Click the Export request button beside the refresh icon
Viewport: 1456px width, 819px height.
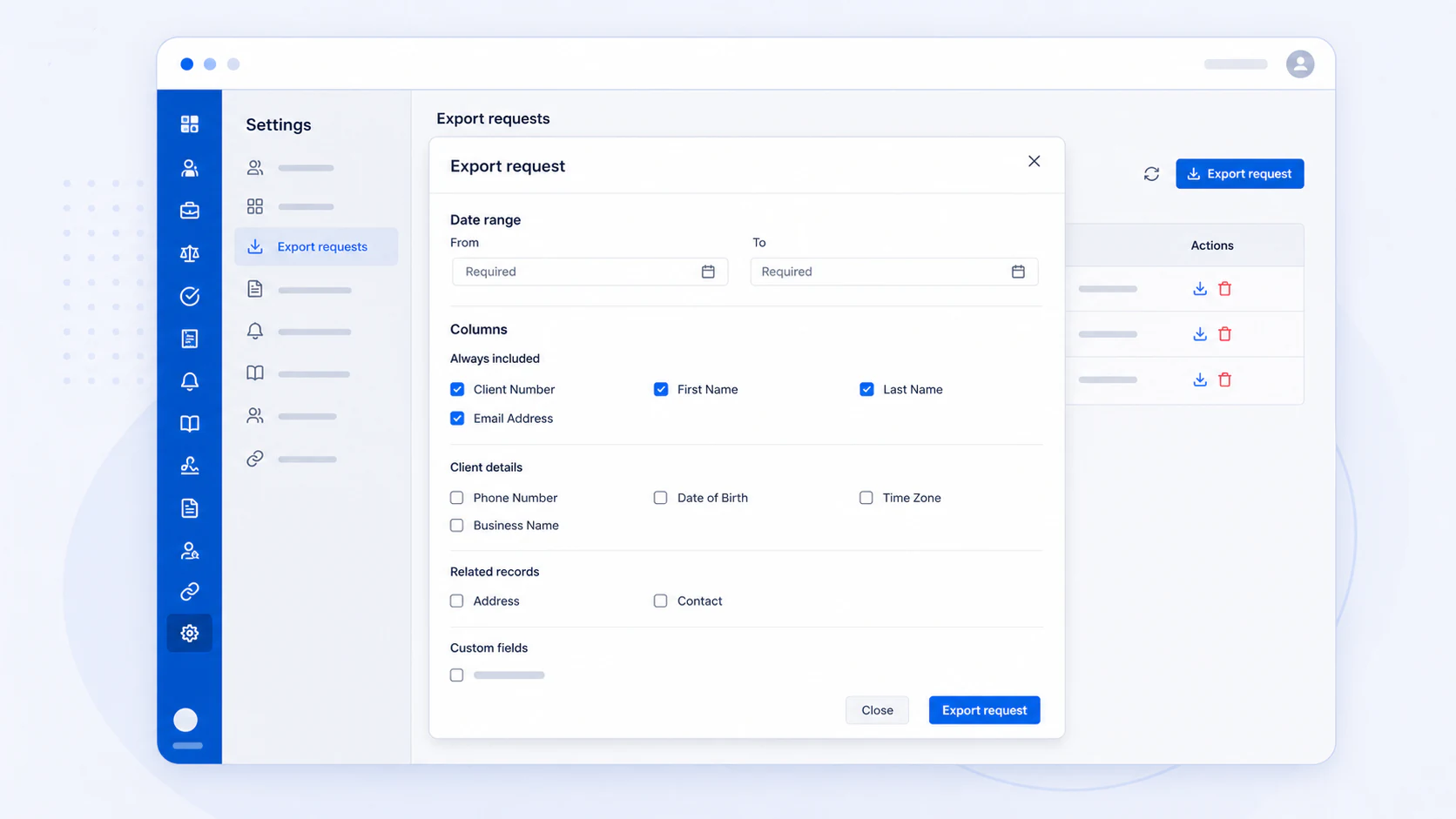(x=1239, y=174)
